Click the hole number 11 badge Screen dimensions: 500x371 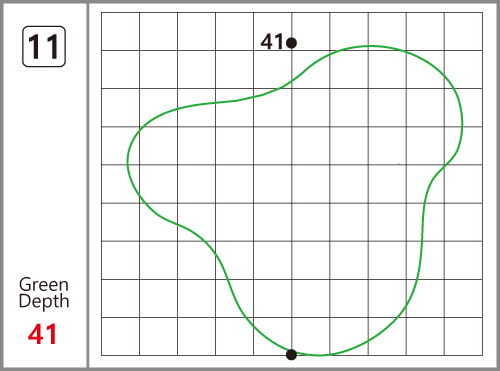[x=44, y=47]
